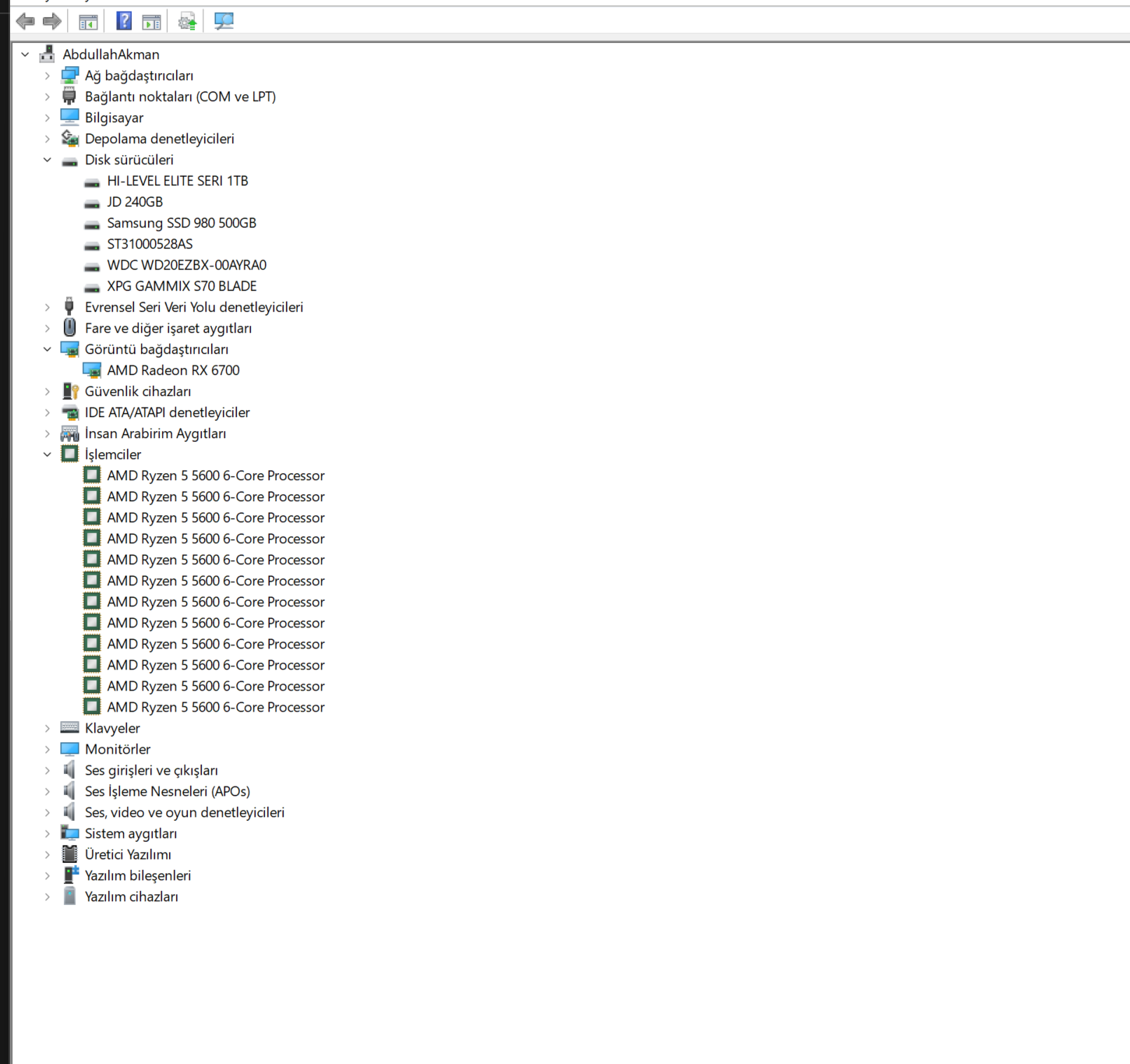Expand the Ağ bağdaştırıcıları chevron
1130x1064 pixels.
(x=48, y=76)
